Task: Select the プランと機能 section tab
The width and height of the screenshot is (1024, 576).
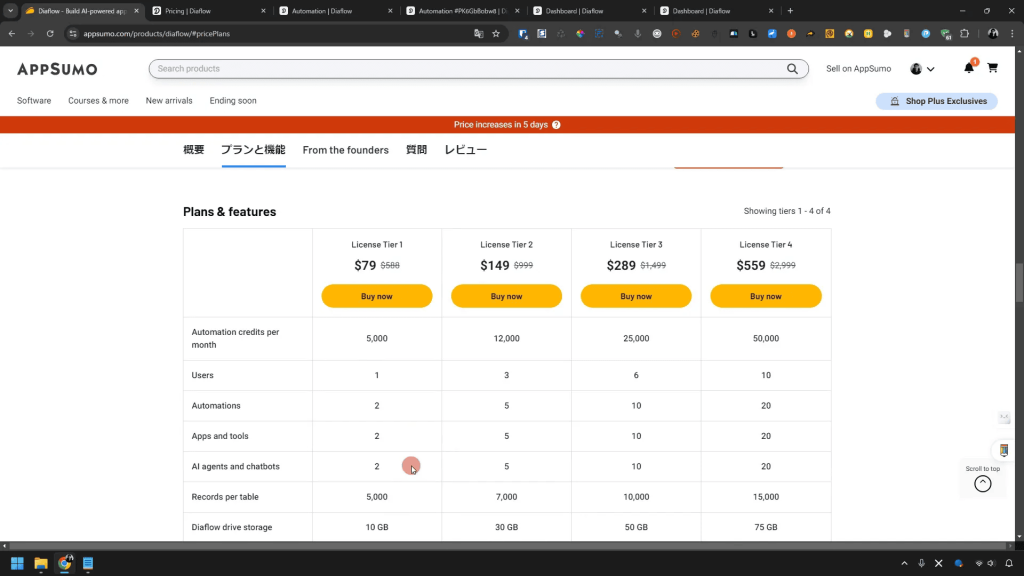Action: [x=253, y=150]
